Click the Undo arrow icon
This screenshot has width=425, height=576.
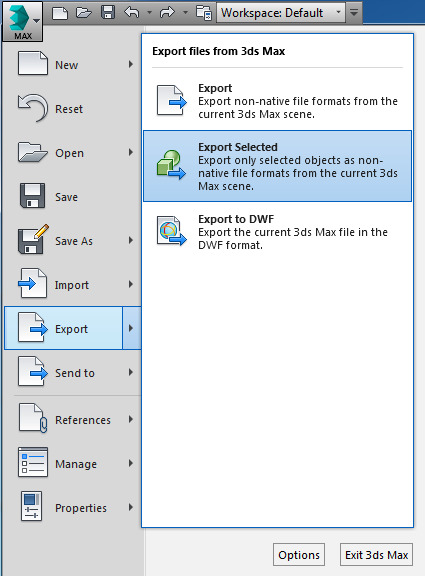coord(132,12)
